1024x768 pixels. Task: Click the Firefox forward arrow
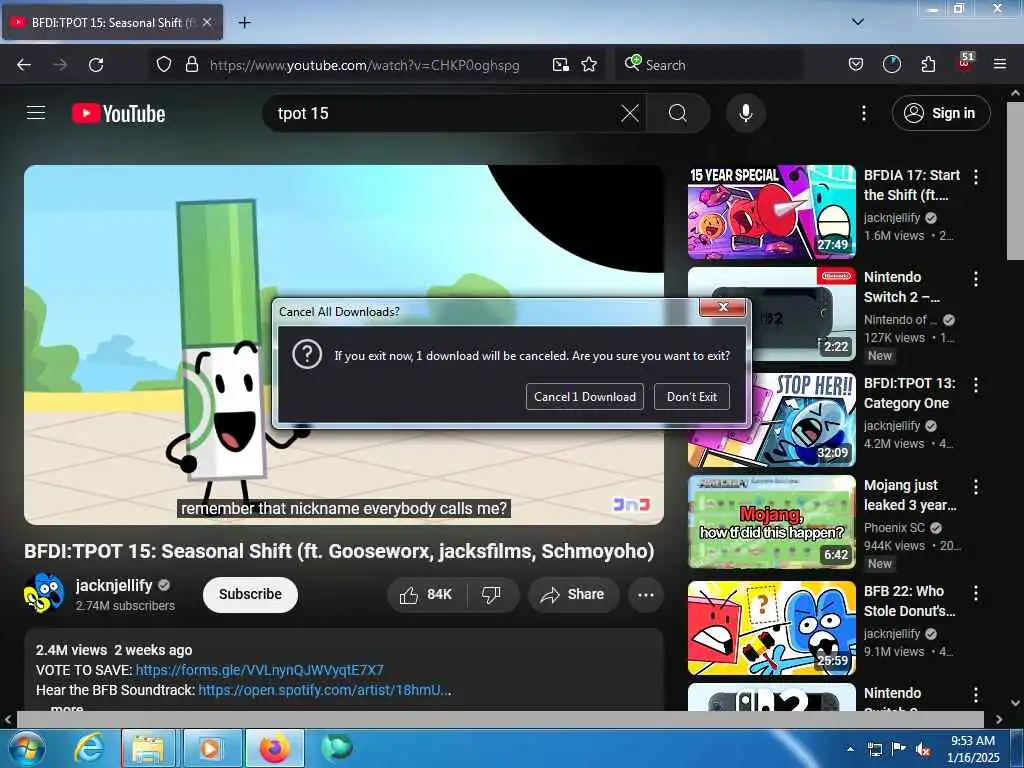point(60,65)
